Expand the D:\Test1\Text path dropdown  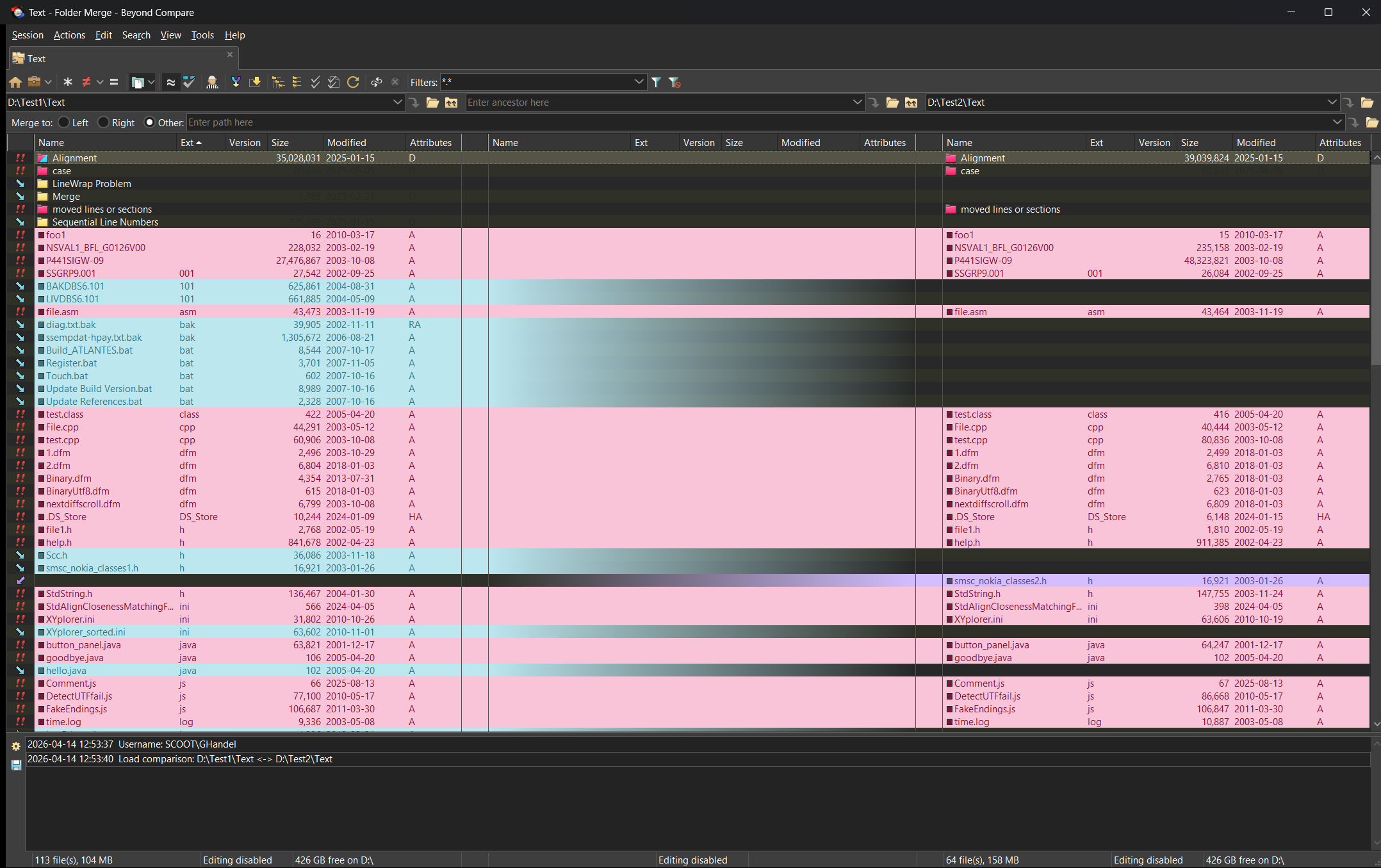click(x=397, y=102)
